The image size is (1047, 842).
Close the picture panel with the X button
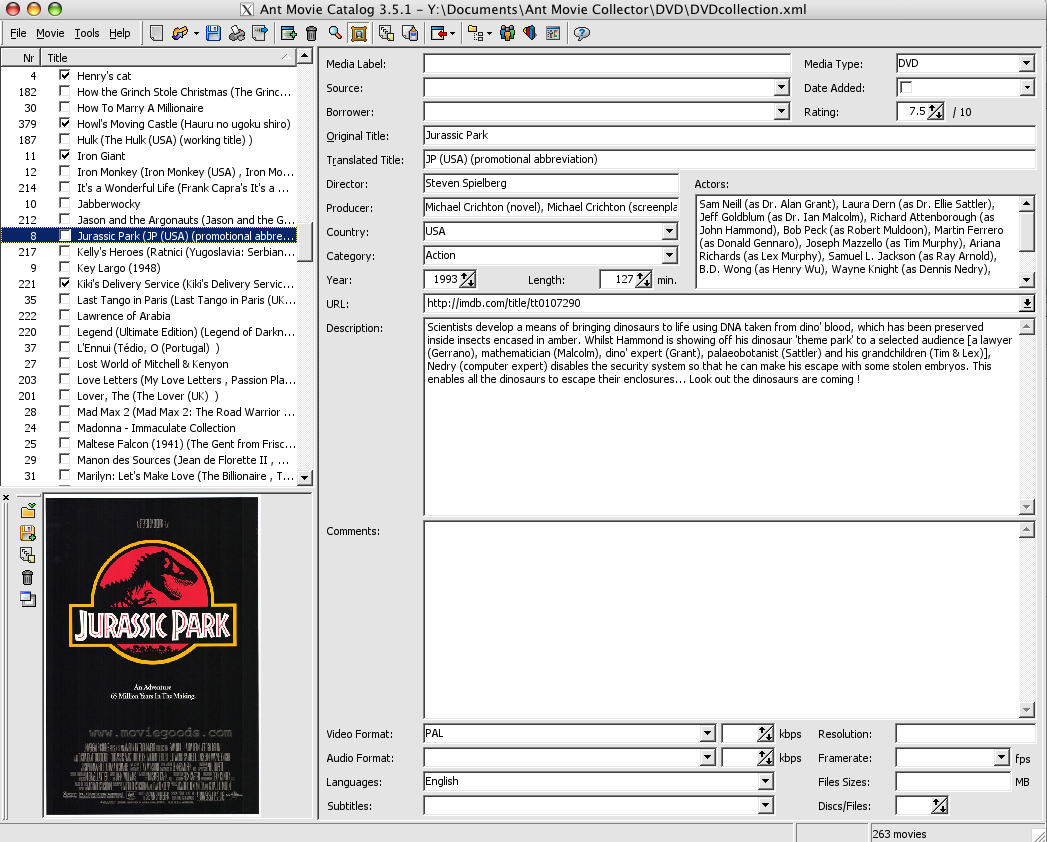click(5, 496)
